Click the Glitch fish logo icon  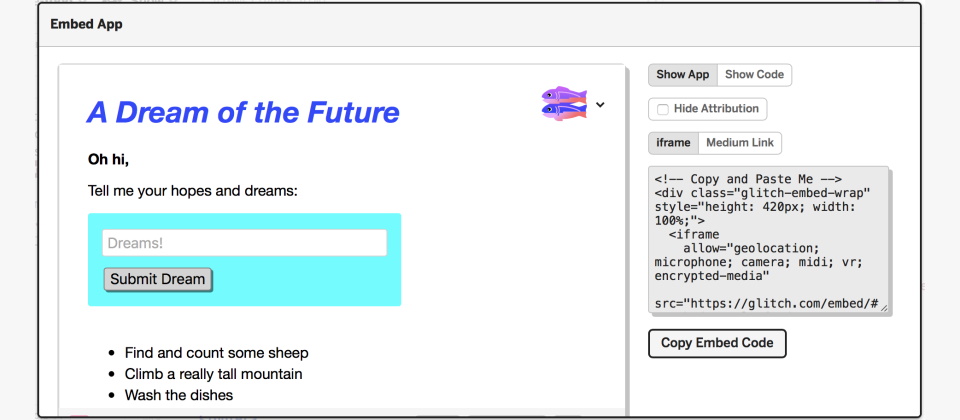pos(564,103)
